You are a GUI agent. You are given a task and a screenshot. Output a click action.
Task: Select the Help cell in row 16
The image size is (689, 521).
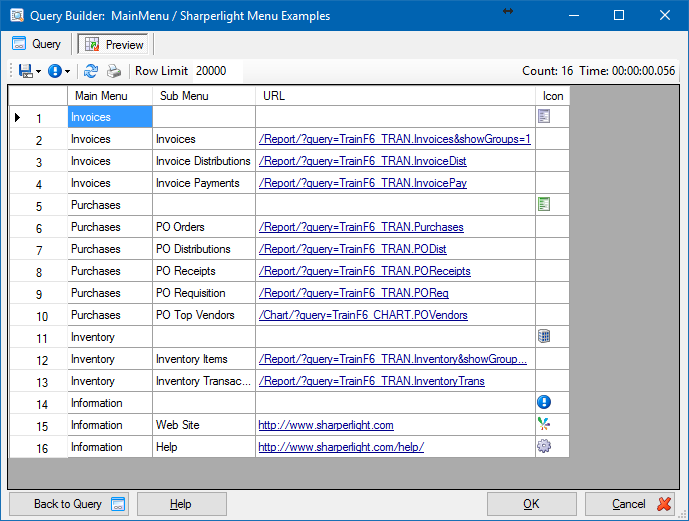[204, 446]
